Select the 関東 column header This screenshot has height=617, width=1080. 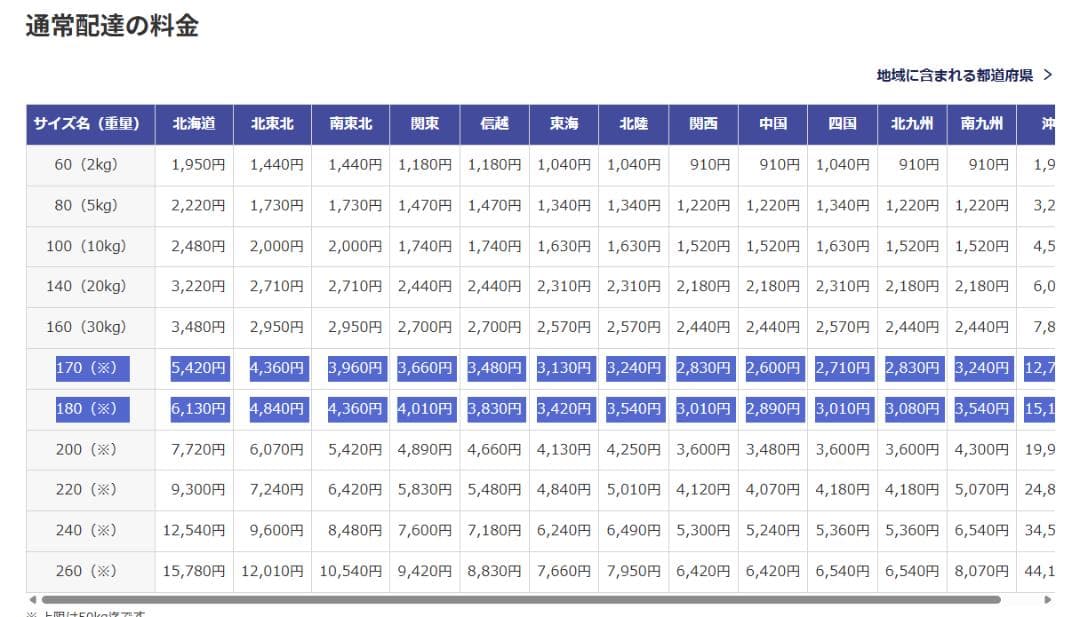click(x=425, y=124)
